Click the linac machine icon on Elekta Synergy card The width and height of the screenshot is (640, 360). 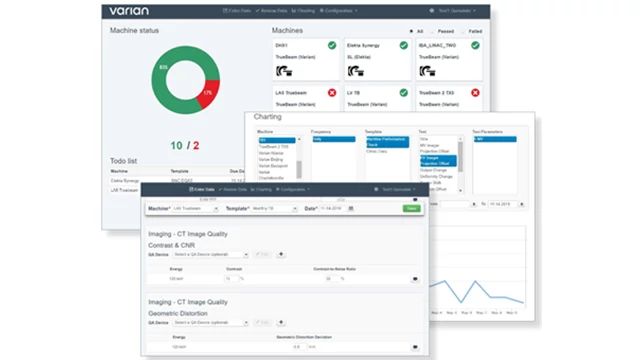click(356, 71)
